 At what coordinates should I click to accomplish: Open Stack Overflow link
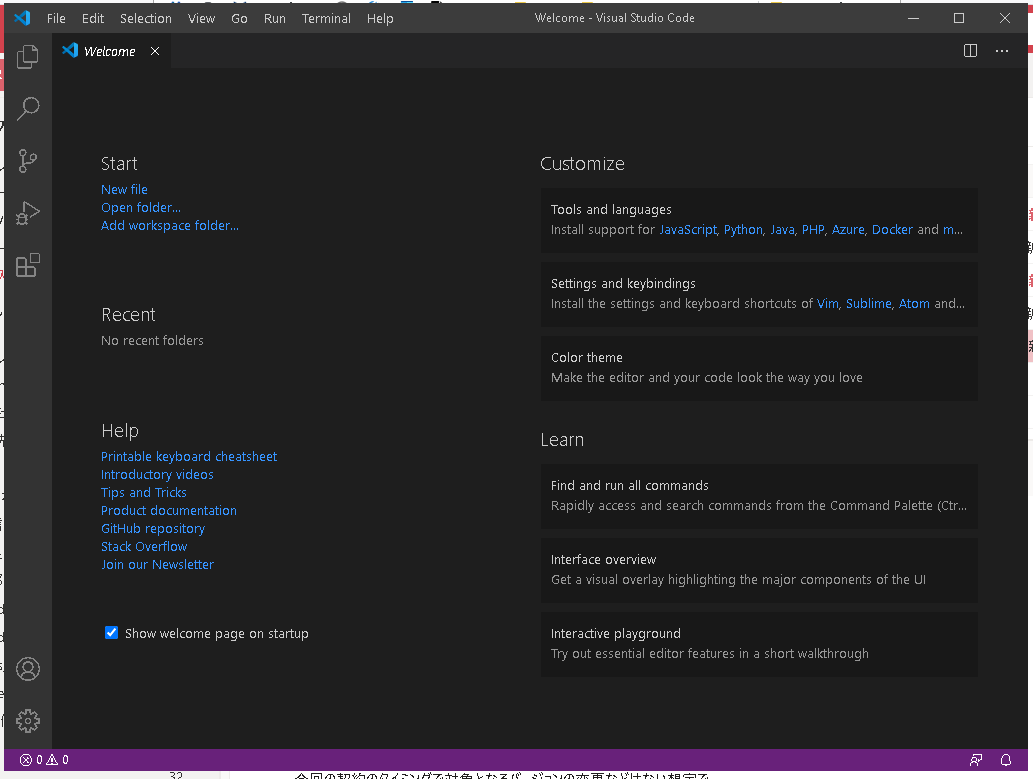tap(144, 546)
